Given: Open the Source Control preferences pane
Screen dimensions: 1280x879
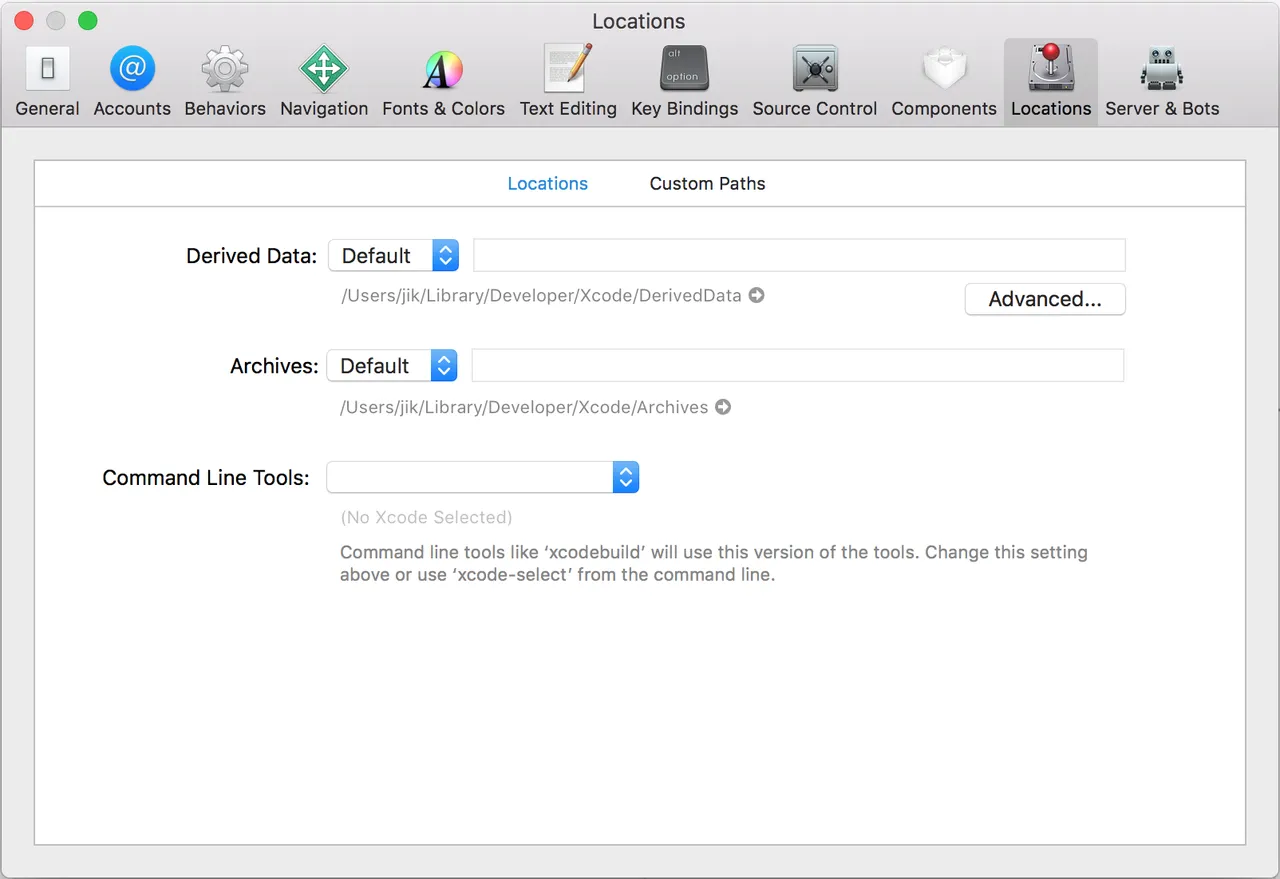Looking at the screenshot, I should click(x=815, y=82).
